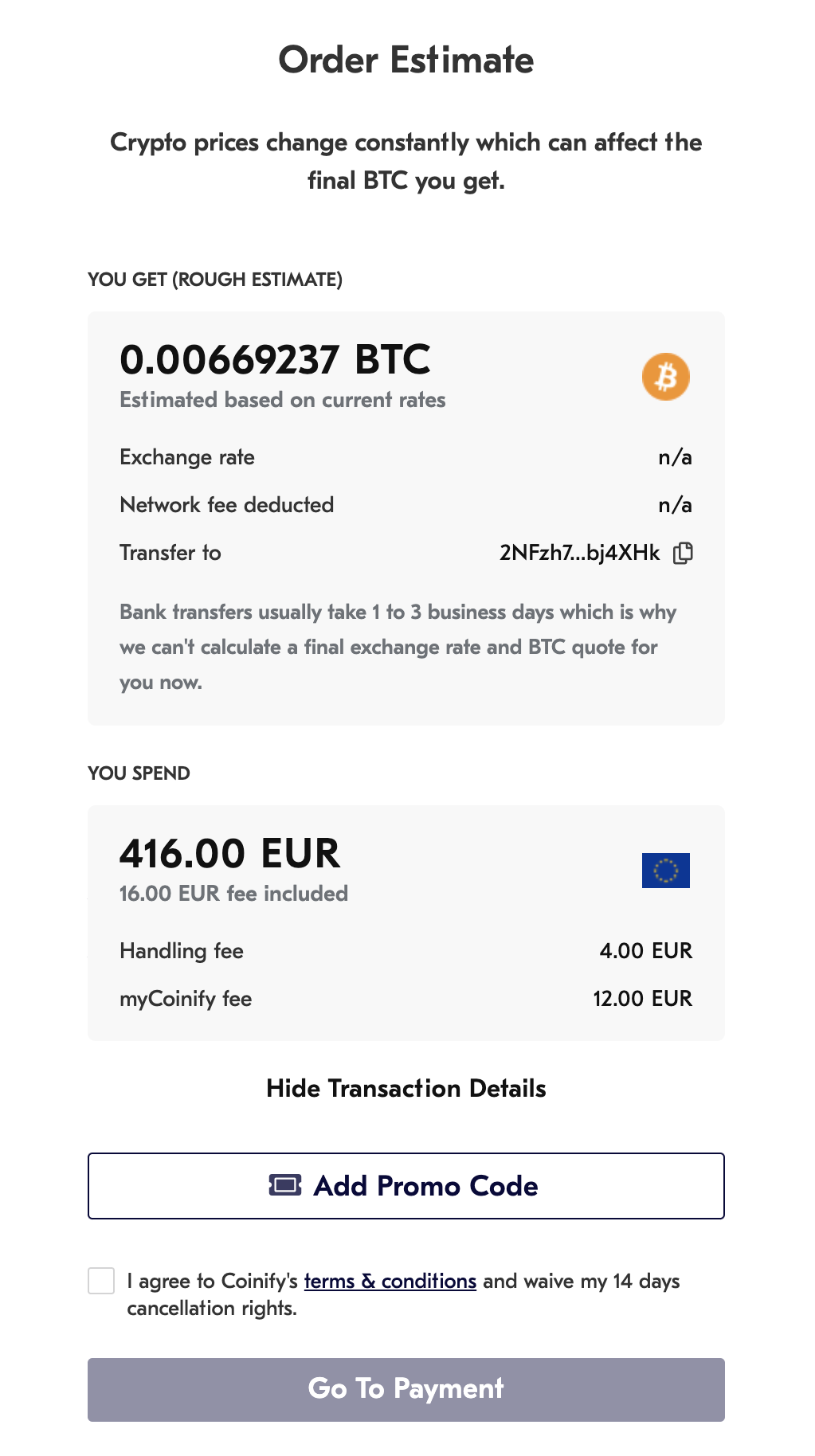Copy the transfer wallet address icon
Image resolution: width=815 pixels, height=1456 pixels.
pyautogui.click(x=683, y=553)
